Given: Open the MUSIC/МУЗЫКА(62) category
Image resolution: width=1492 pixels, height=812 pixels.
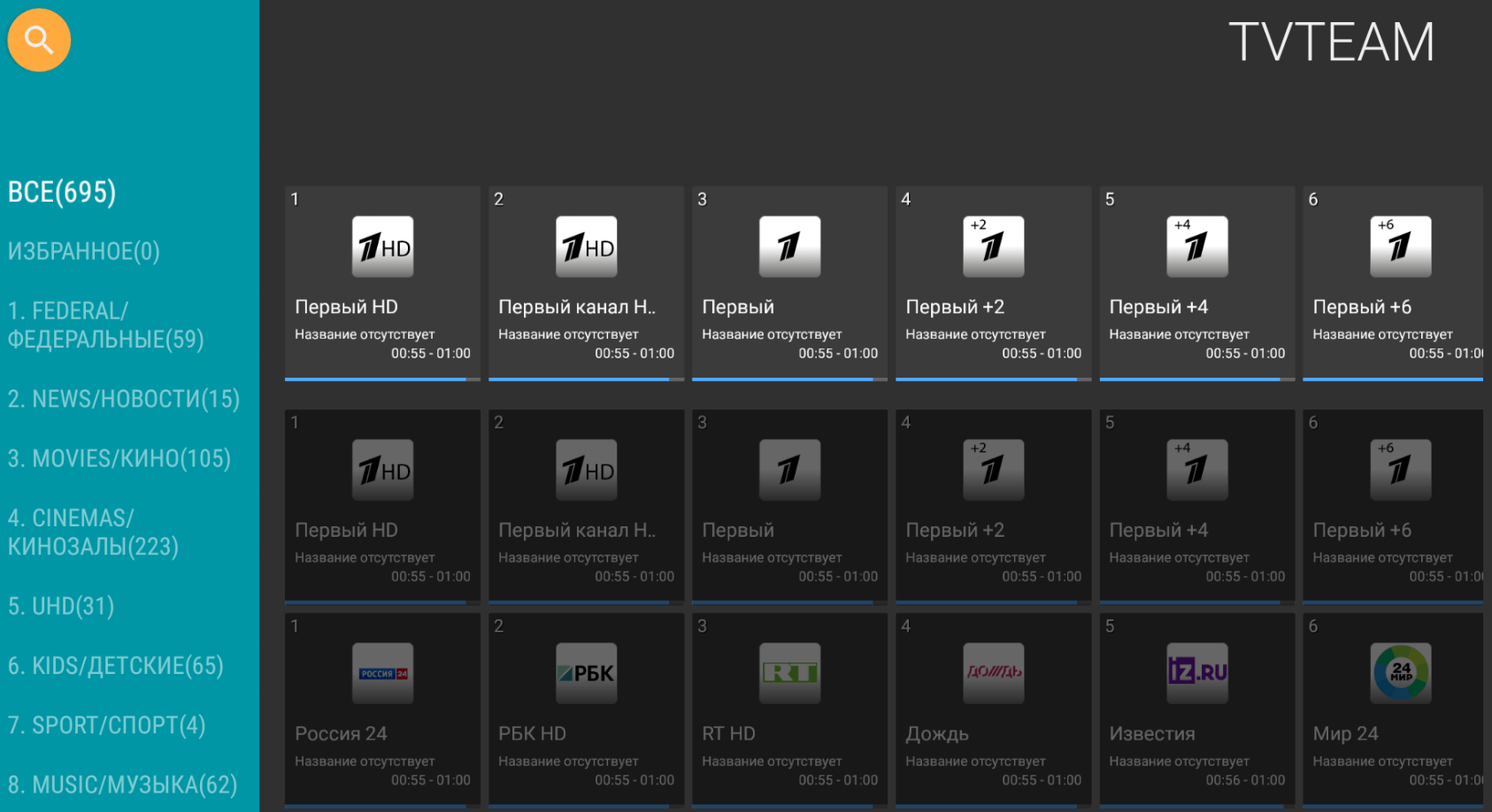Looking at the screenshot, I should pyautogui.click(x=122, y=785).
